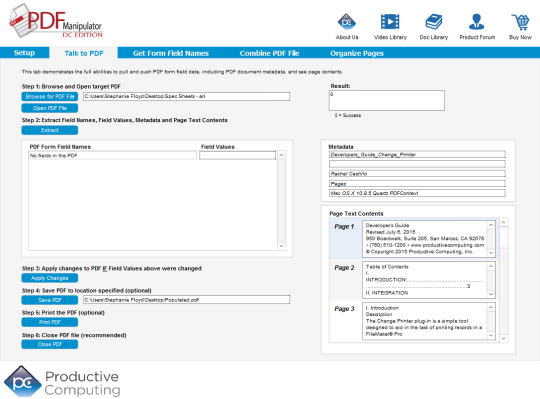Click the Open PDF File button
The height and width of the screenshot is (399, 540).
(50, 108)
